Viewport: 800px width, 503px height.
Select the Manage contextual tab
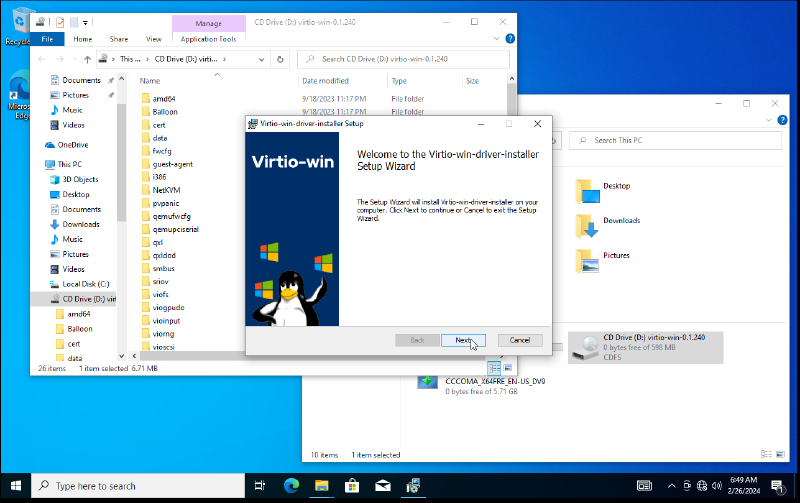209,23
